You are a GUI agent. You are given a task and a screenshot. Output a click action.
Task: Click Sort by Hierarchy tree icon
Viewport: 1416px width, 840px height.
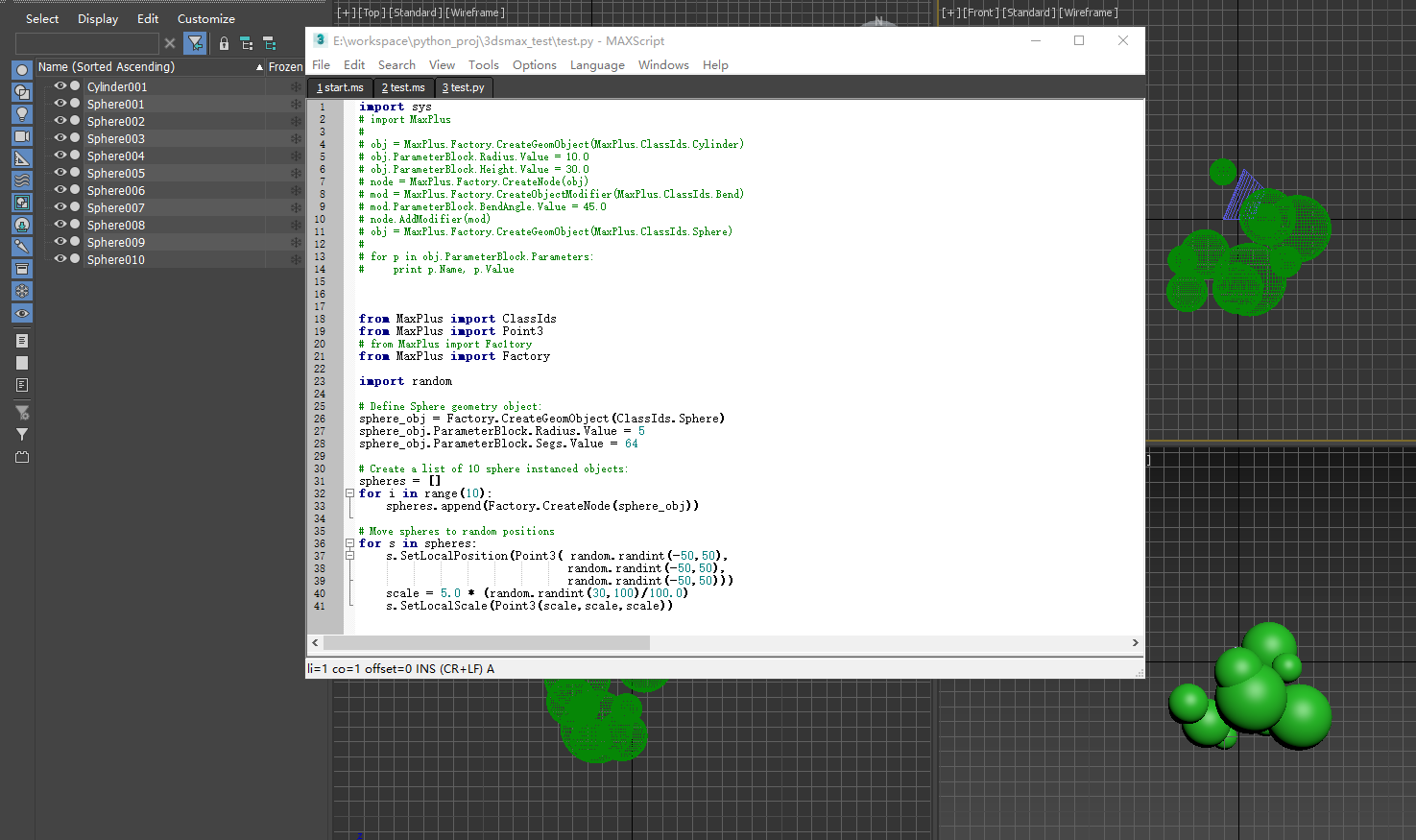click(247, 43)
